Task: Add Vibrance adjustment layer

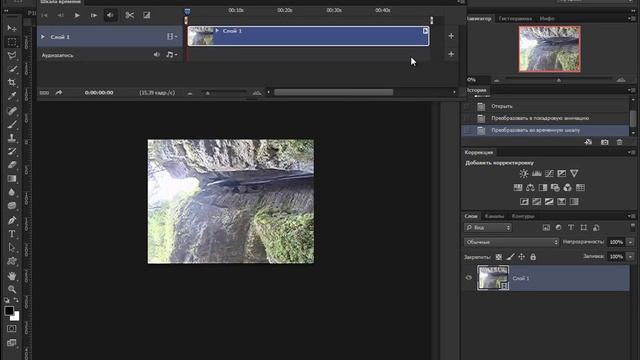Action: (x=574, y=173)
